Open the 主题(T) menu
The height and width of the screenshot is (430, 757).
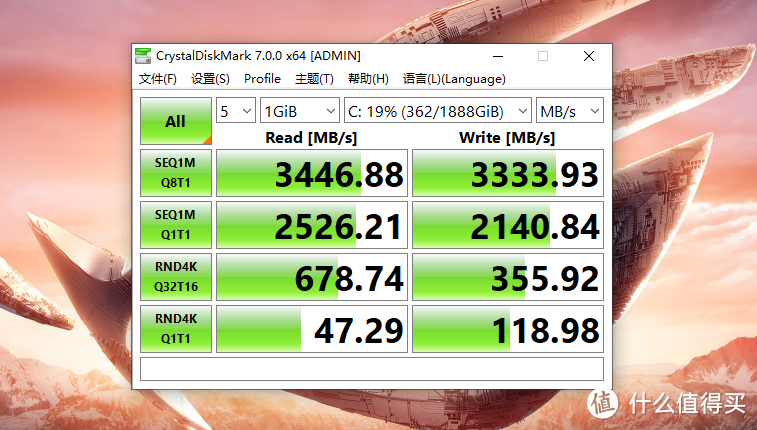pyautogui.click(x=314, y=79)
